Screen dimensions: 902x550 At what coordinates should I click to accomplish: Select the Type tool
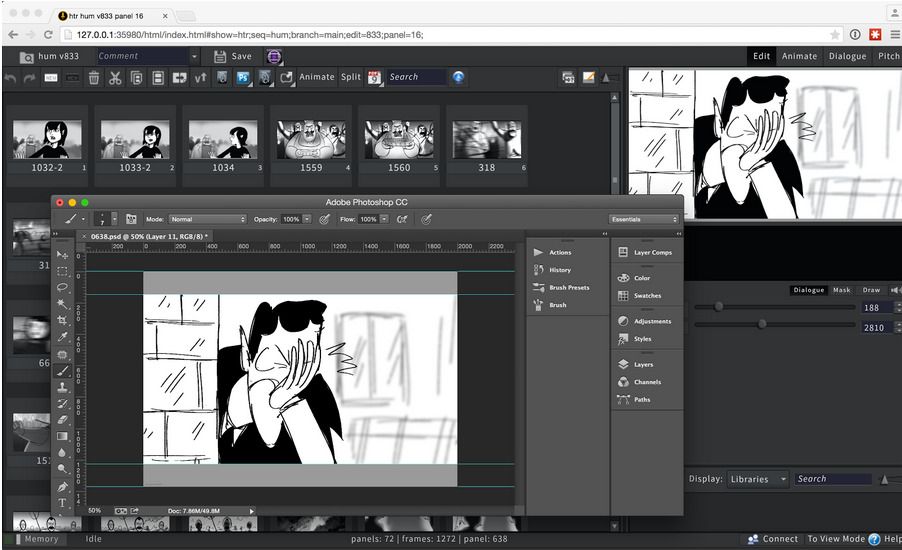tap(63, 502)
